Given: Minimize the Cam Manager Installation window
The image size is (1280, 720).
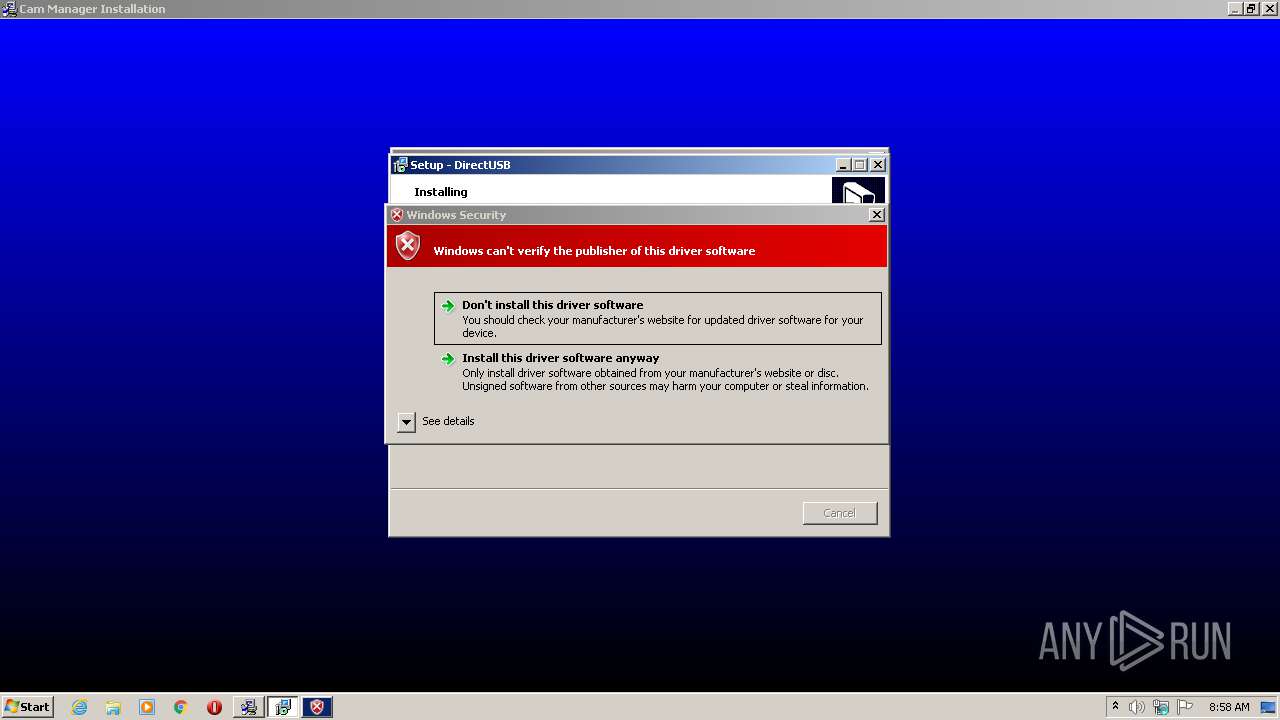Looking at the screenshot, I should click(x=1235, y=9).
